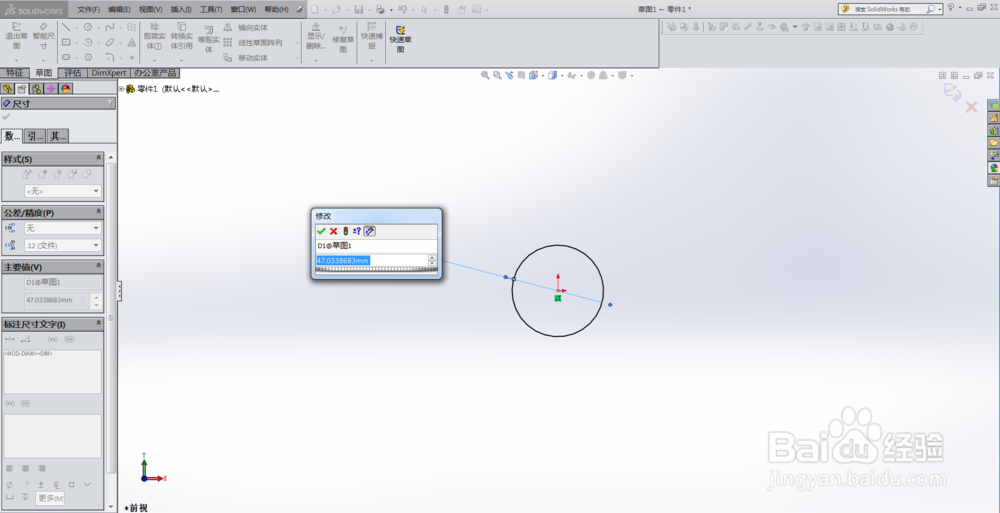Switch to the DimXpert tab
The image size is (1000, 513).
109,73
